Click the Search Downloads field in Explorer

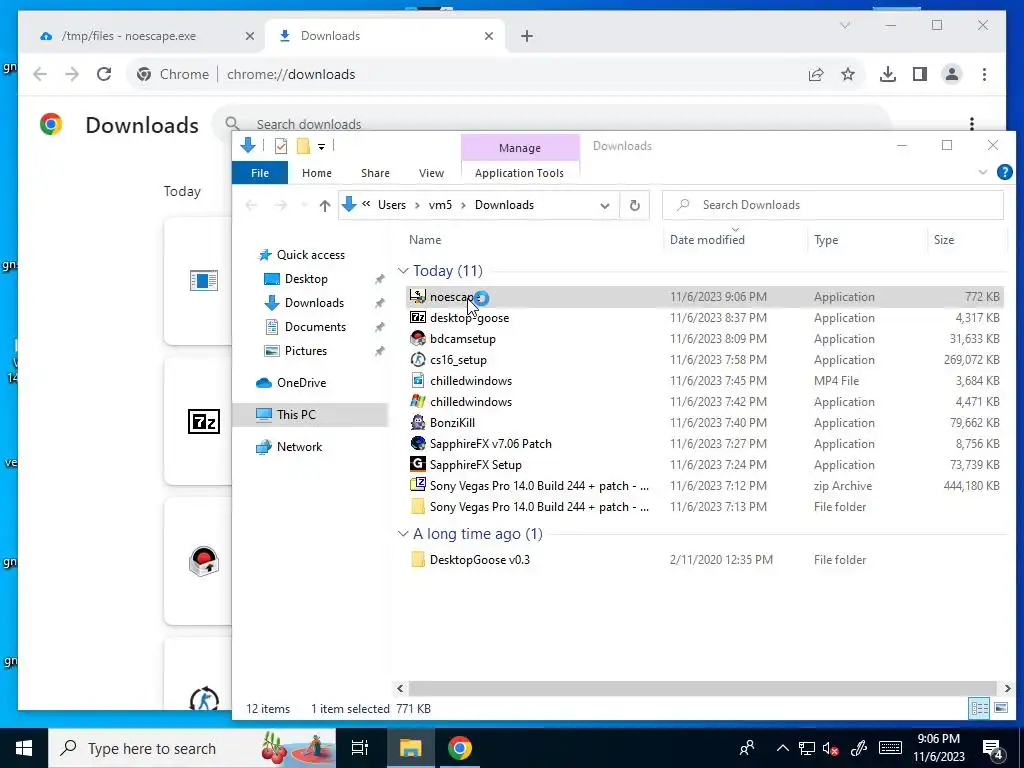tap(833, 205)
